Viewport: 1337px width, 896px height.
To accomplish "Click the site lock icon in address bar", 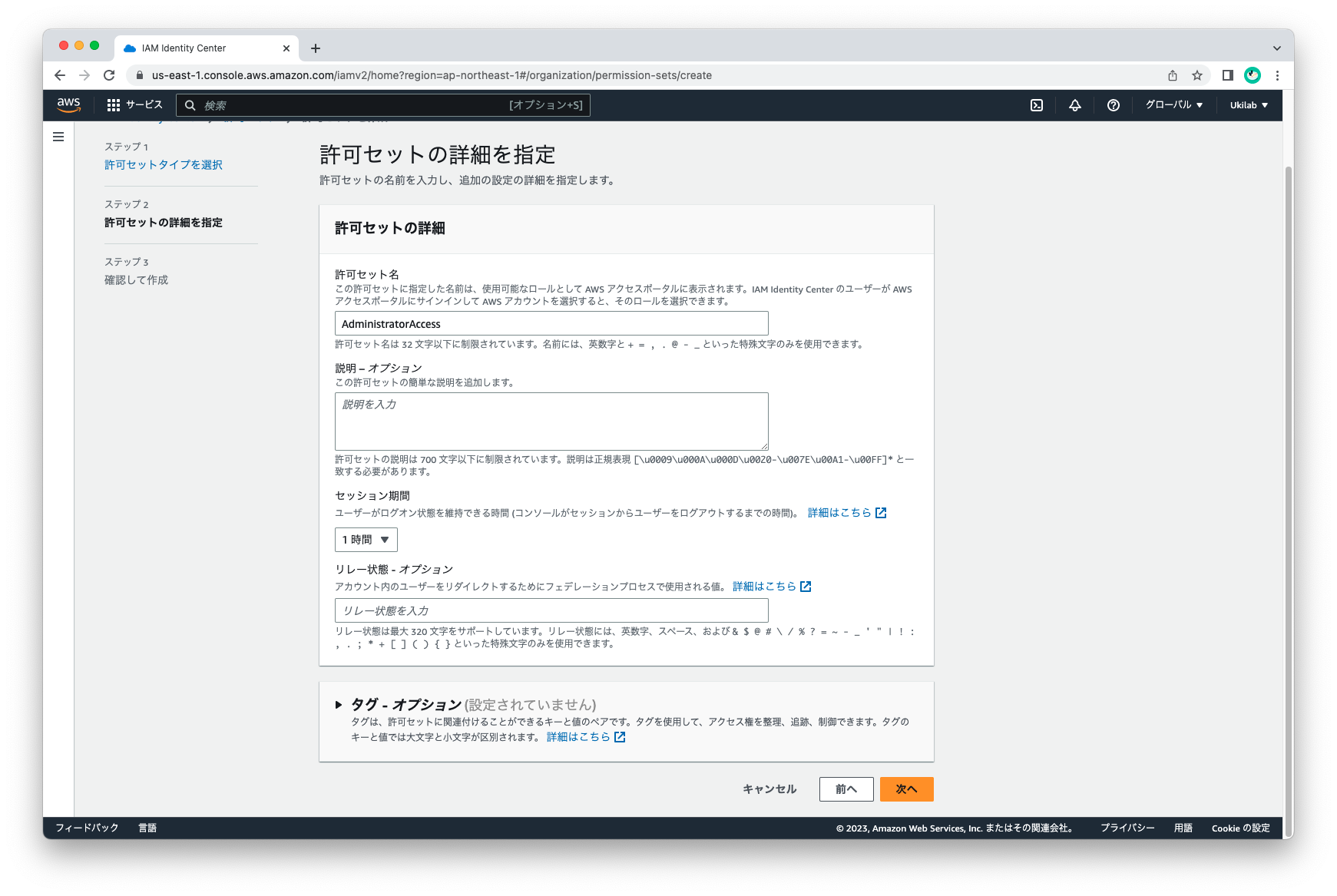I will tap(139, 75).
